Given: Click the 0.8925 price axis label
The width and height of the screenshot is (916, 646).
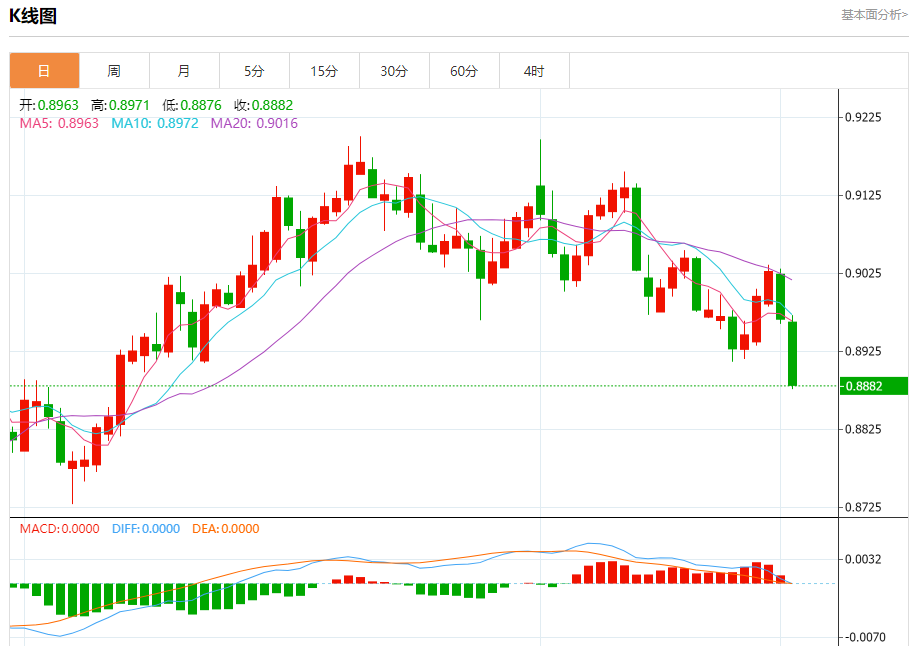Looking at the screenshot, I should (x=863, y=351).
